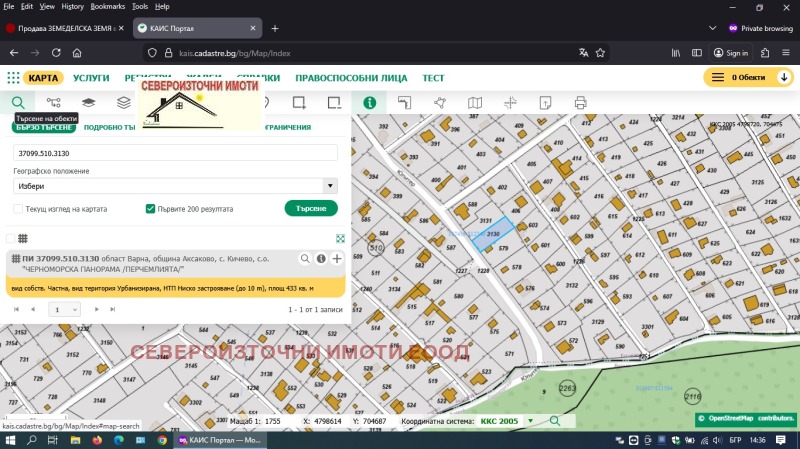Viewport: 800px width, 449px height.
Task: Open the ККС 2005 coordinate system dropdown
Action: click(531, 421)
